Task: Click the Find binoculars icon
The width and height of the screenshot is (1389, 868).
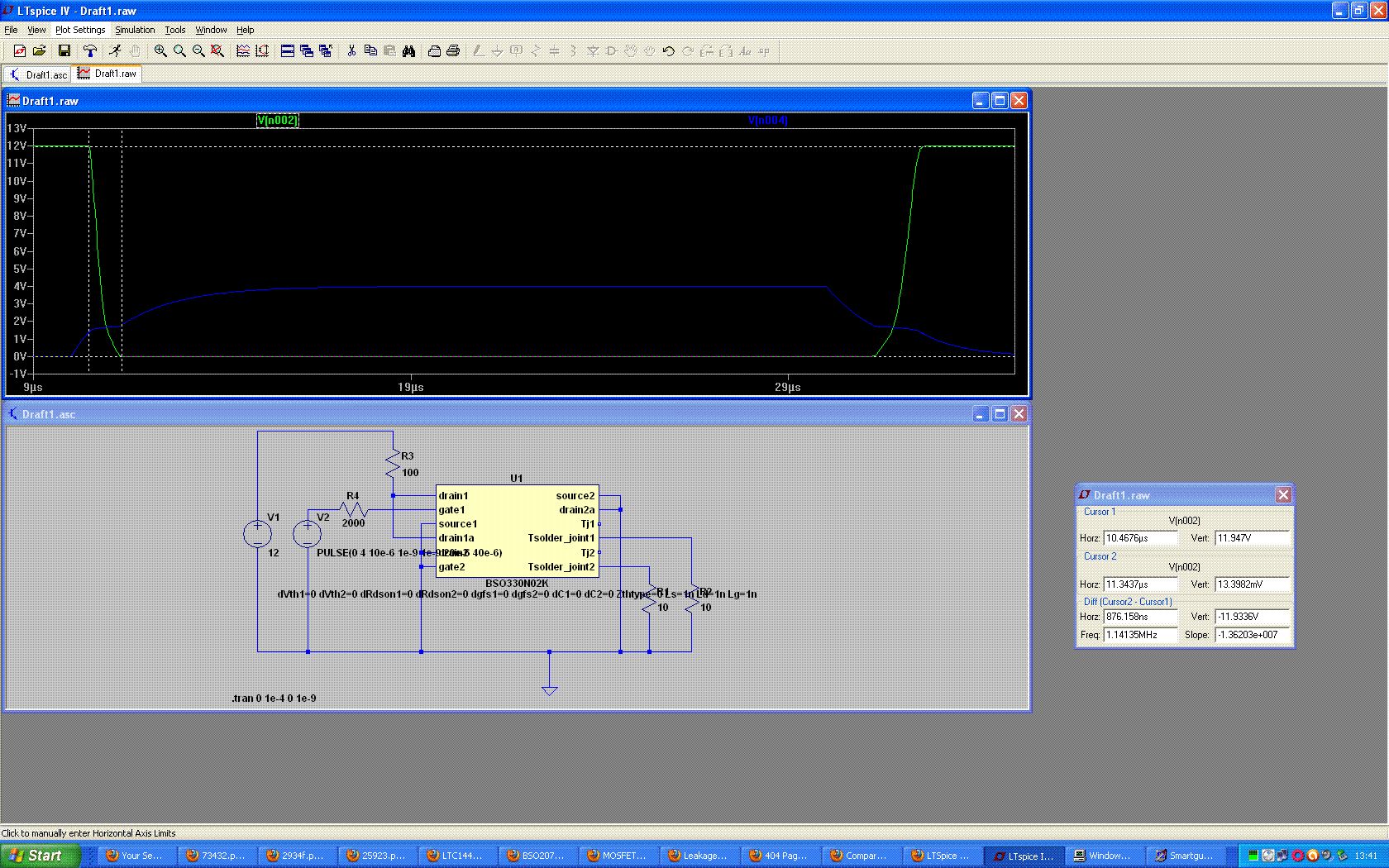Action: point(408,51)
